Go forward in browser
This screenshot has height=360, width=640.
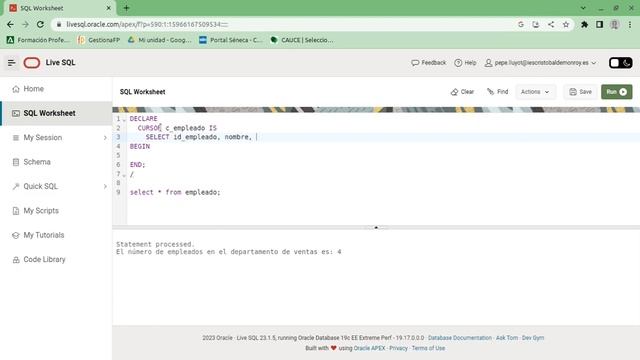(25, 24)
